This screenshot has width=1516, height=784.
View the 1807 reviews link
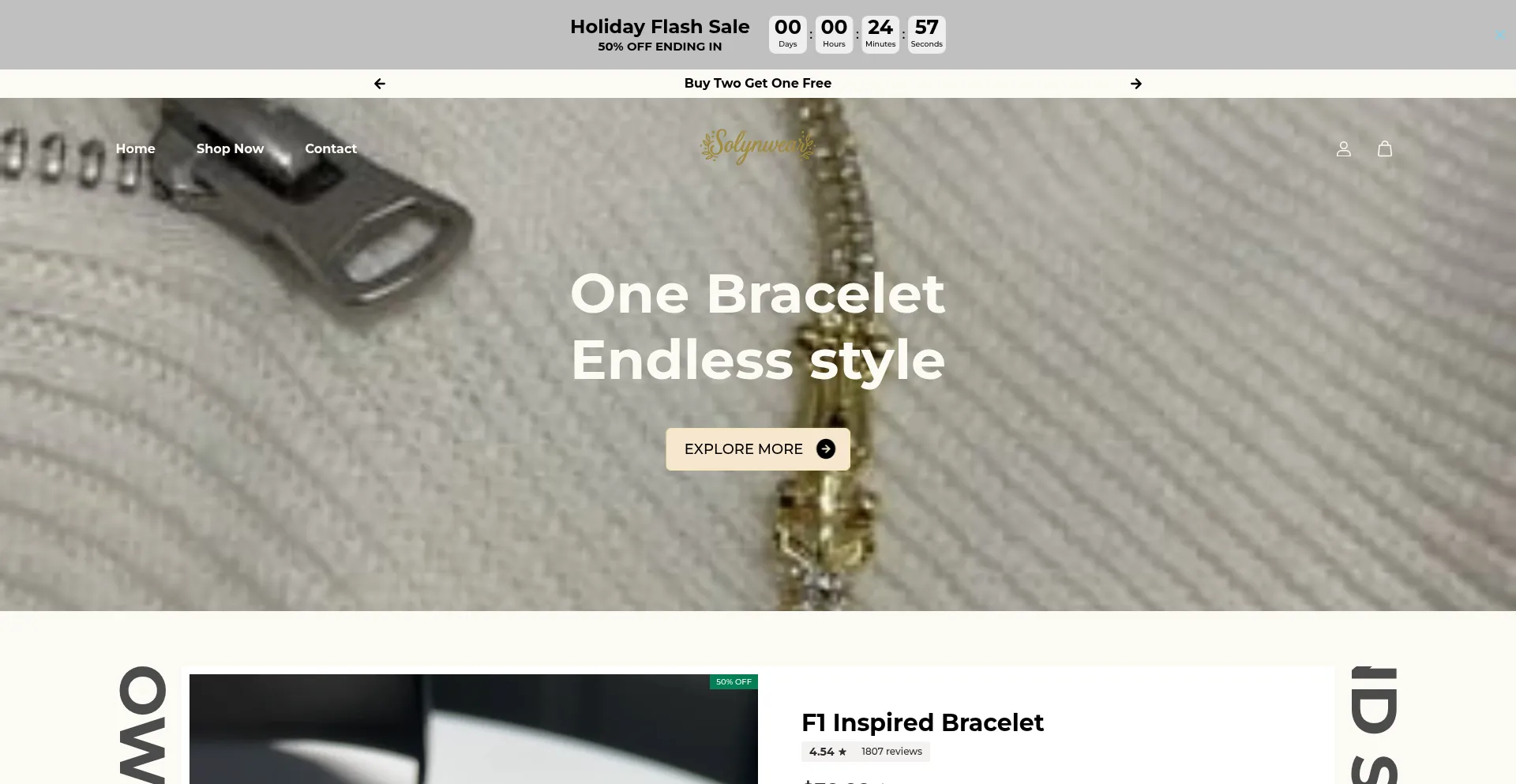891,752
